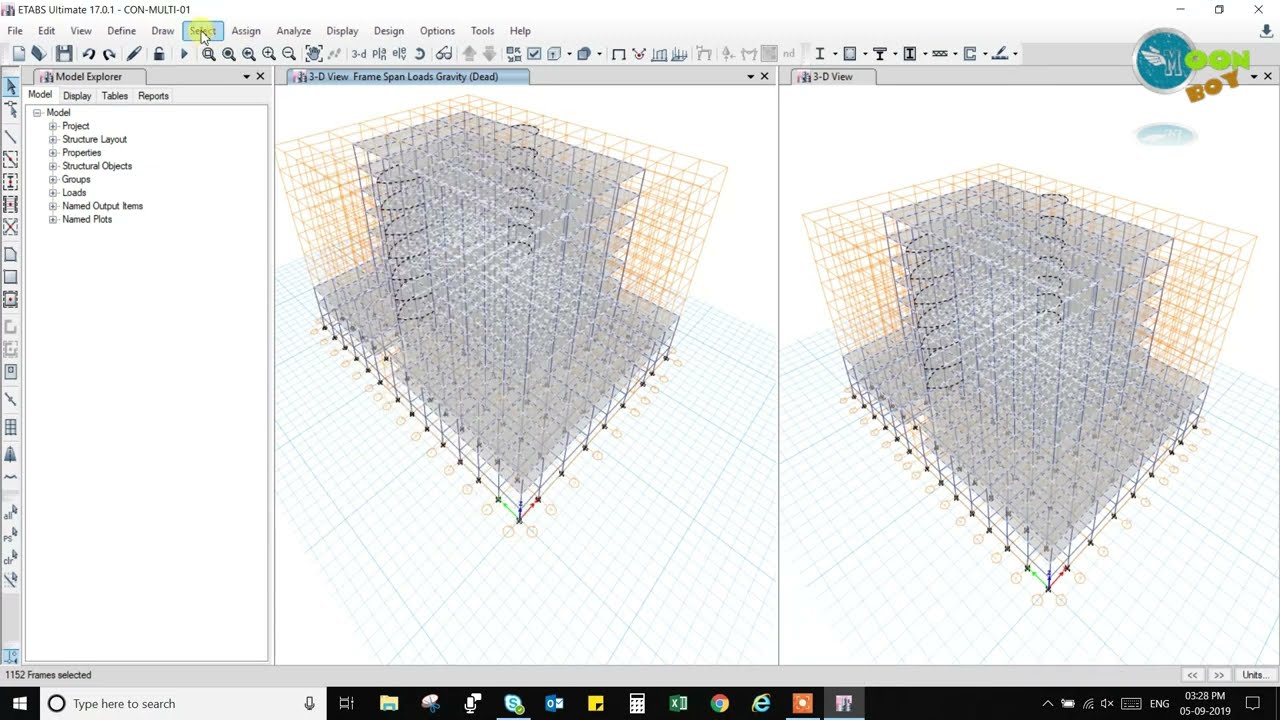Collapse the Model root tree node
This screenshot has height=720, width=1280.
[x=37, y=113]
